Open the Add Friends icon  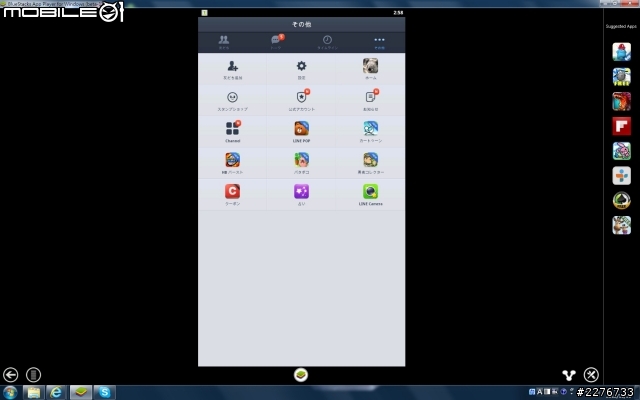click(x=232, y=66)
